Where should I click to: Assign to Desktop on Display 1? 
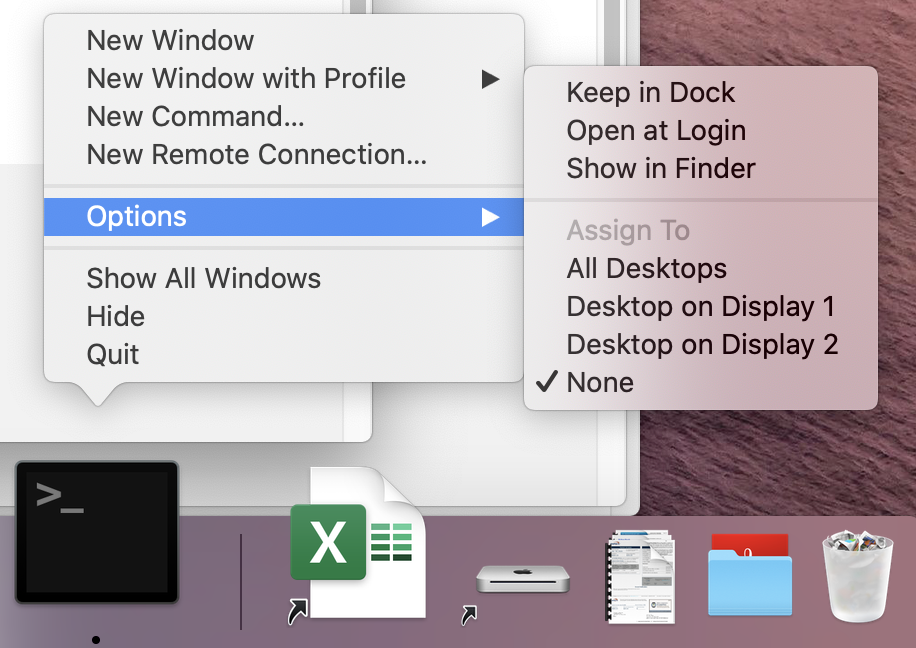701,307
